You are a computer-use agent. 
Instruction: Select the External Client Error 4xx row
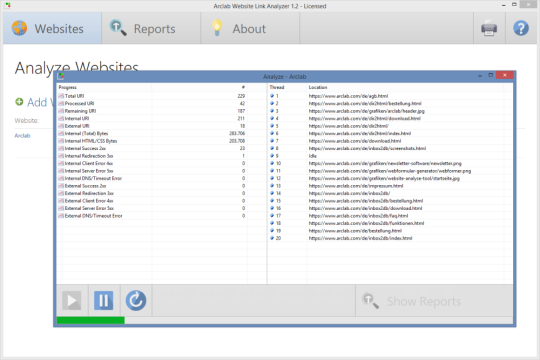point(152,201)
